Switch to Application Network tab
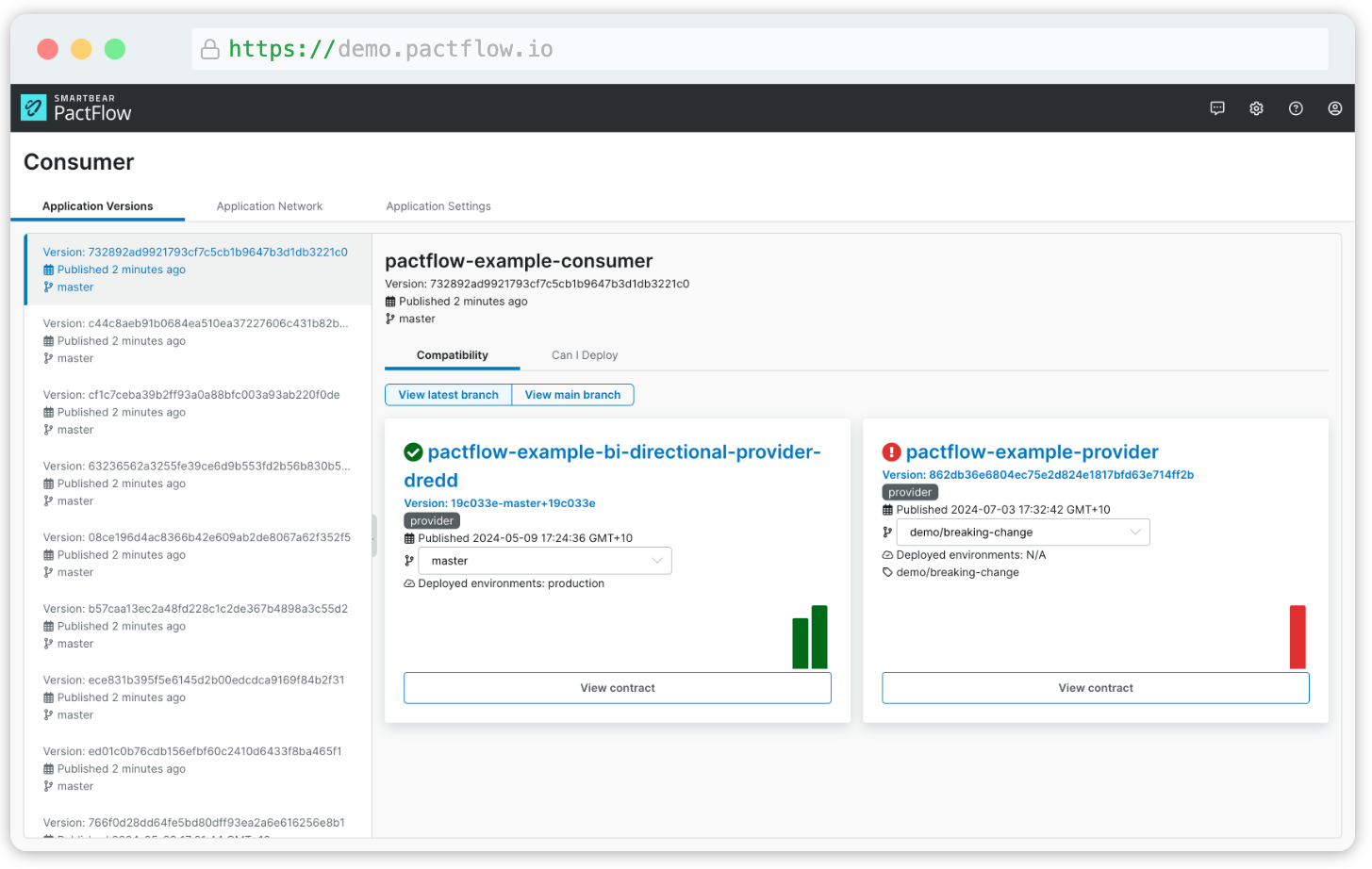 (270, 206)
